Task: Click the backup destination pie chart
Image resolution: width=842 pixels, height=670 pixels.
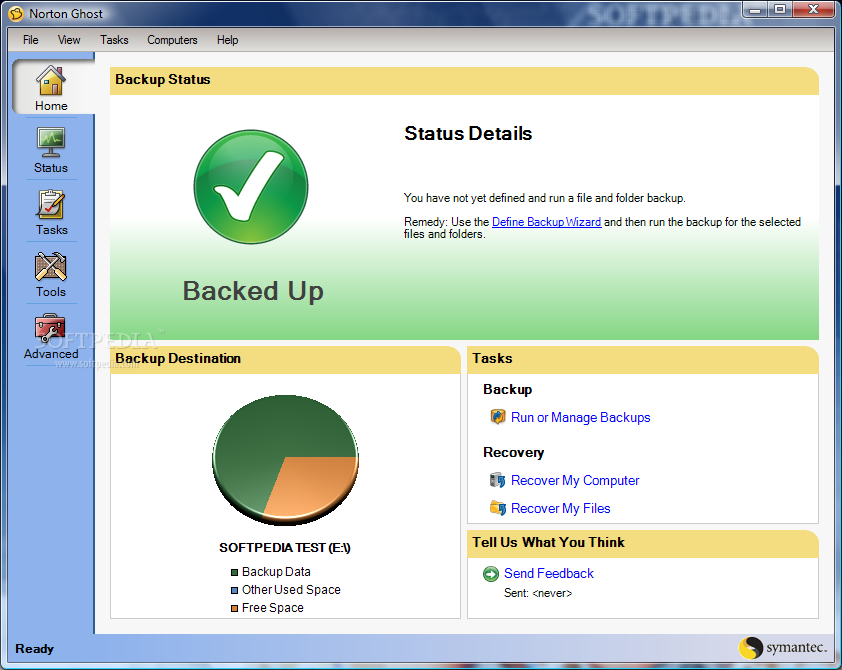Action: (285, 460)
